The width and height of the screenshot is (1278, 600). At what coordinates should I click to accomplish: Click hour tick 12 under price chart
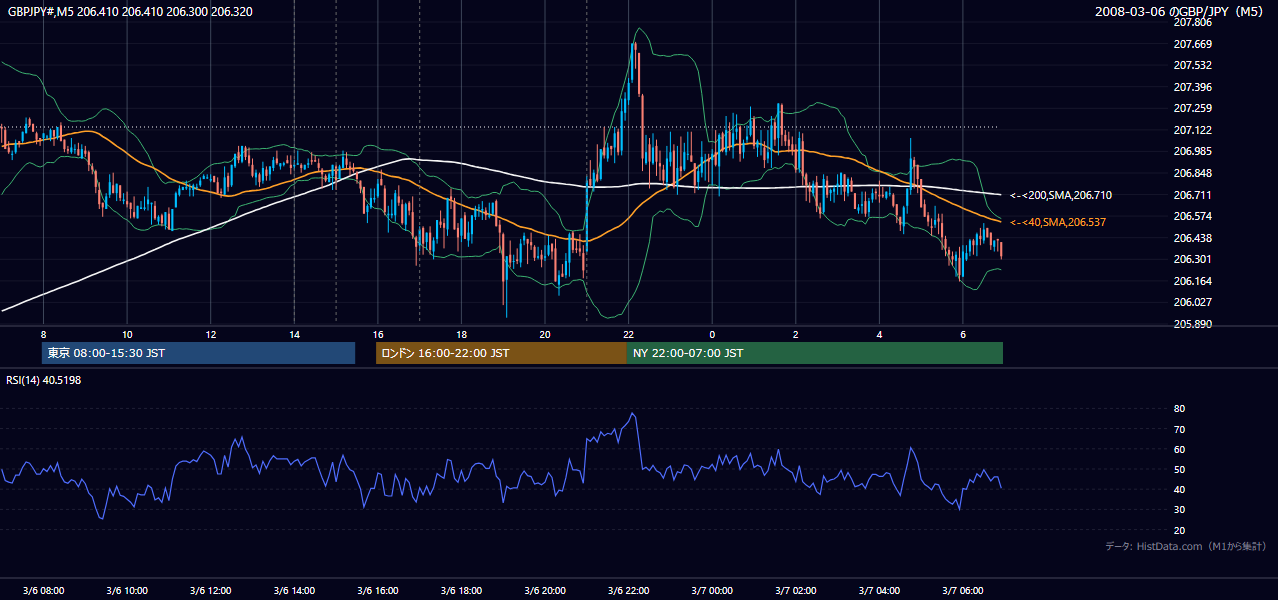coord(210,334)
